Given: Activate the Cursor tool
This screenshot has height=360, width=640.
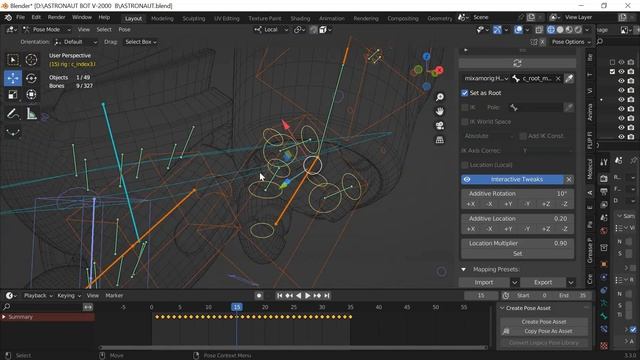Looking at the screenshot, I should [31, 60].
